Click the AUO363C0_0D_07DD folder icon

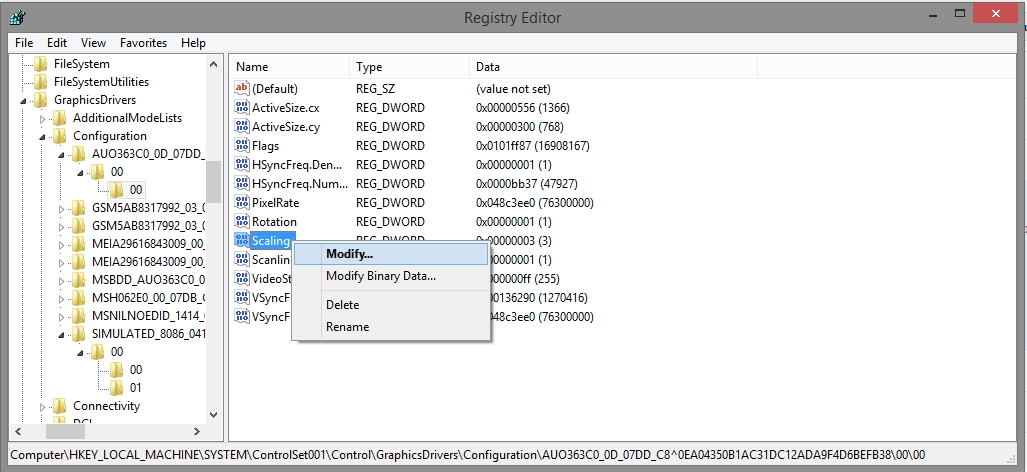click(x=79, y=154)
